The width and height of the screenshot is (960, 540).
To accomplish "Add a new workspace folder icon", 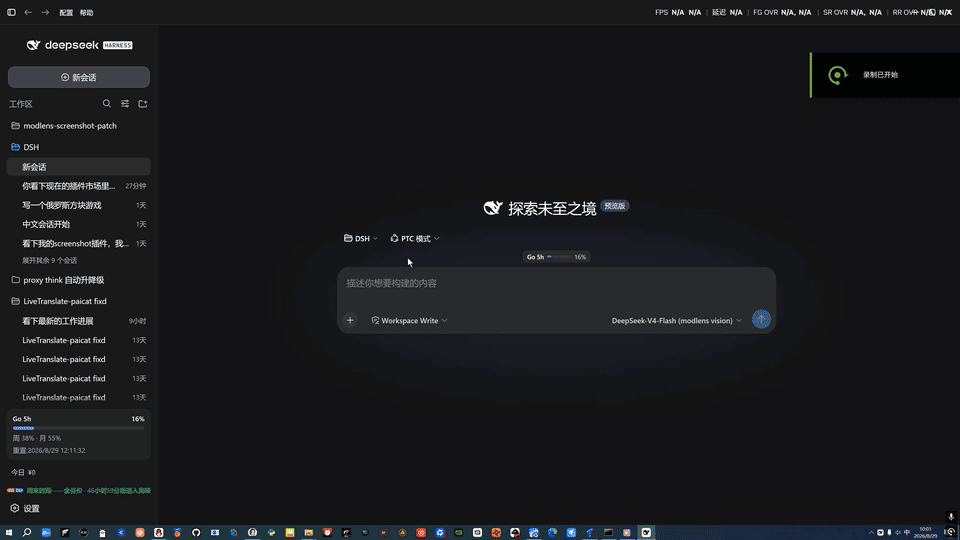I will [143, 103].
